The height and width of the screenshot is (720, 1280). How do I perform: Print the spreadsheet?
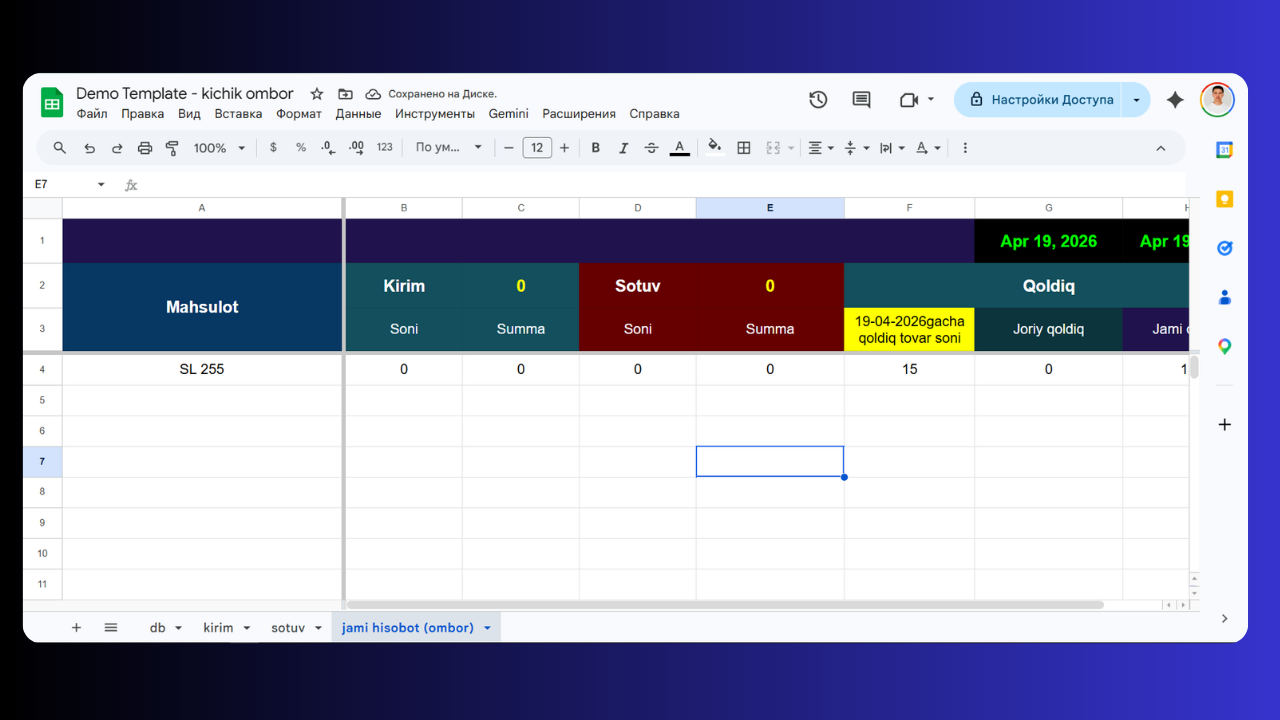(x=145, y=148)
